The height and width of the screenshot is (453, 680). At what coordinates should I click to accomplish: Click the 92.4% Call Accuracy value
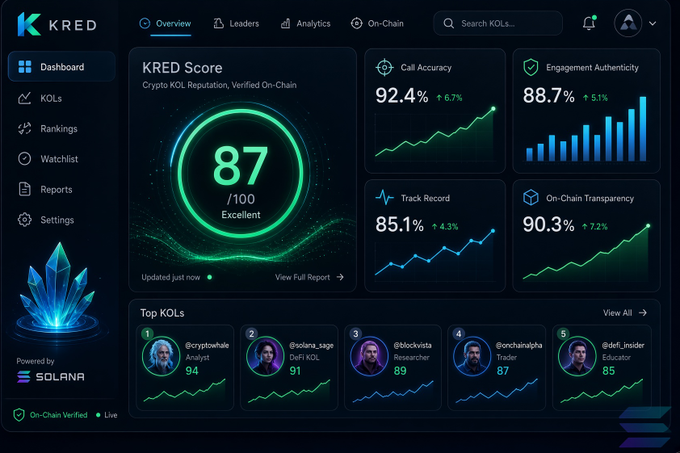(402, 96)
